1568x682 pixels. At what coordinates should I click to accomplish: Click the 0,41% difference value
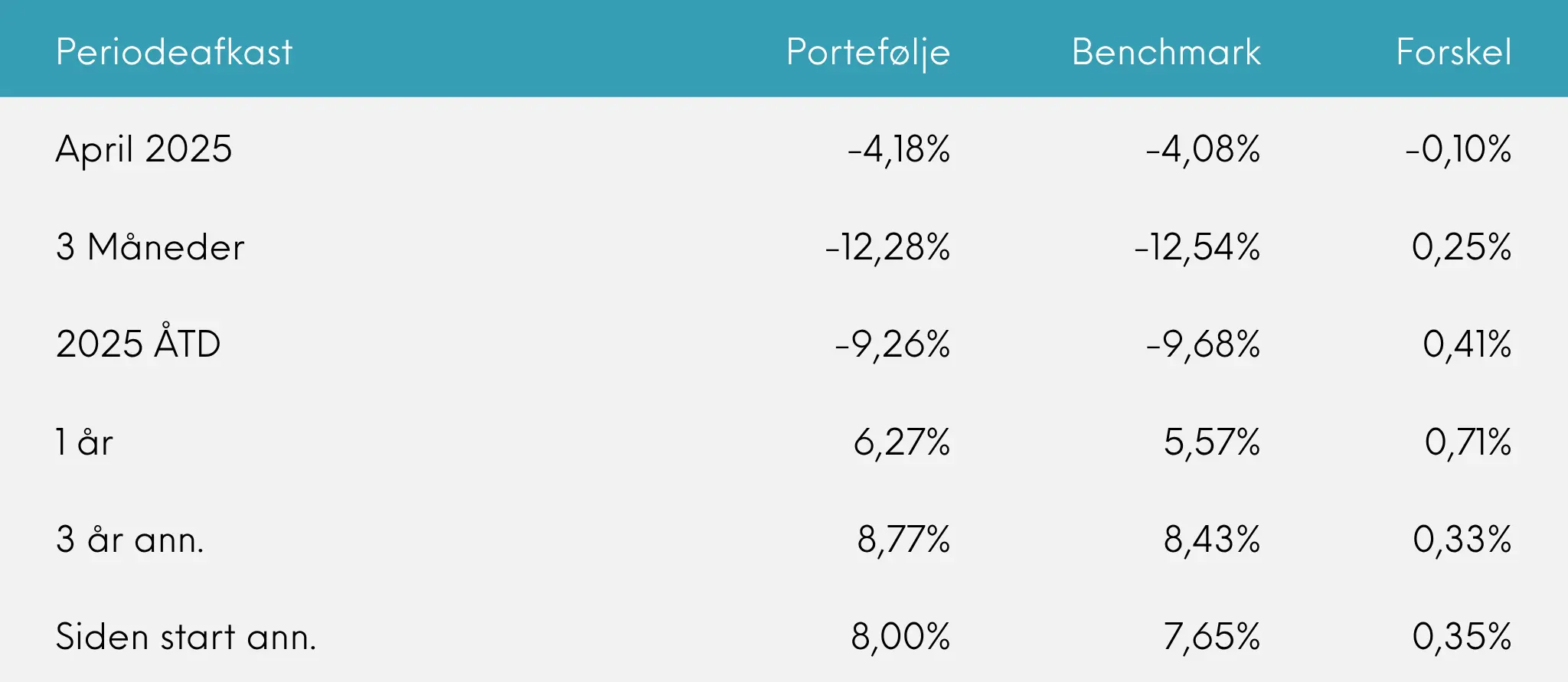[1467, 344]
